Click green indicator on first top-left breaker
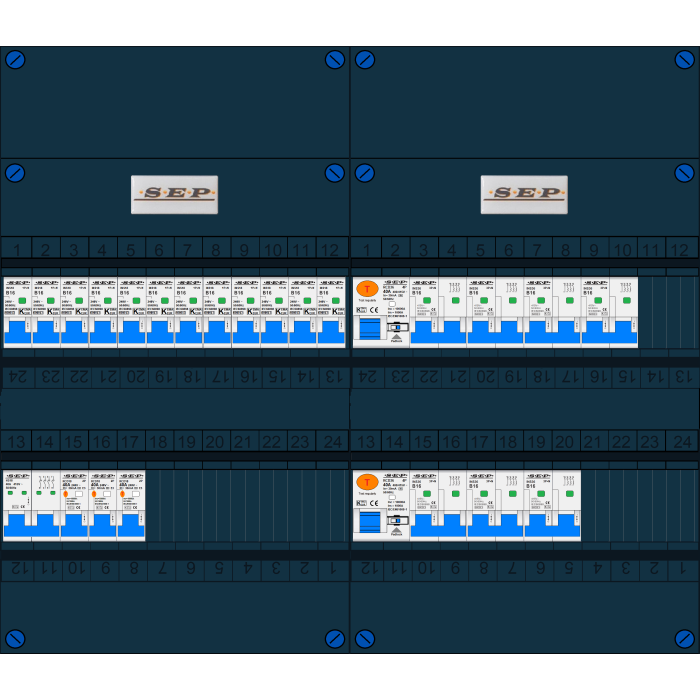The image size is (700, 700). click(22, 299)
